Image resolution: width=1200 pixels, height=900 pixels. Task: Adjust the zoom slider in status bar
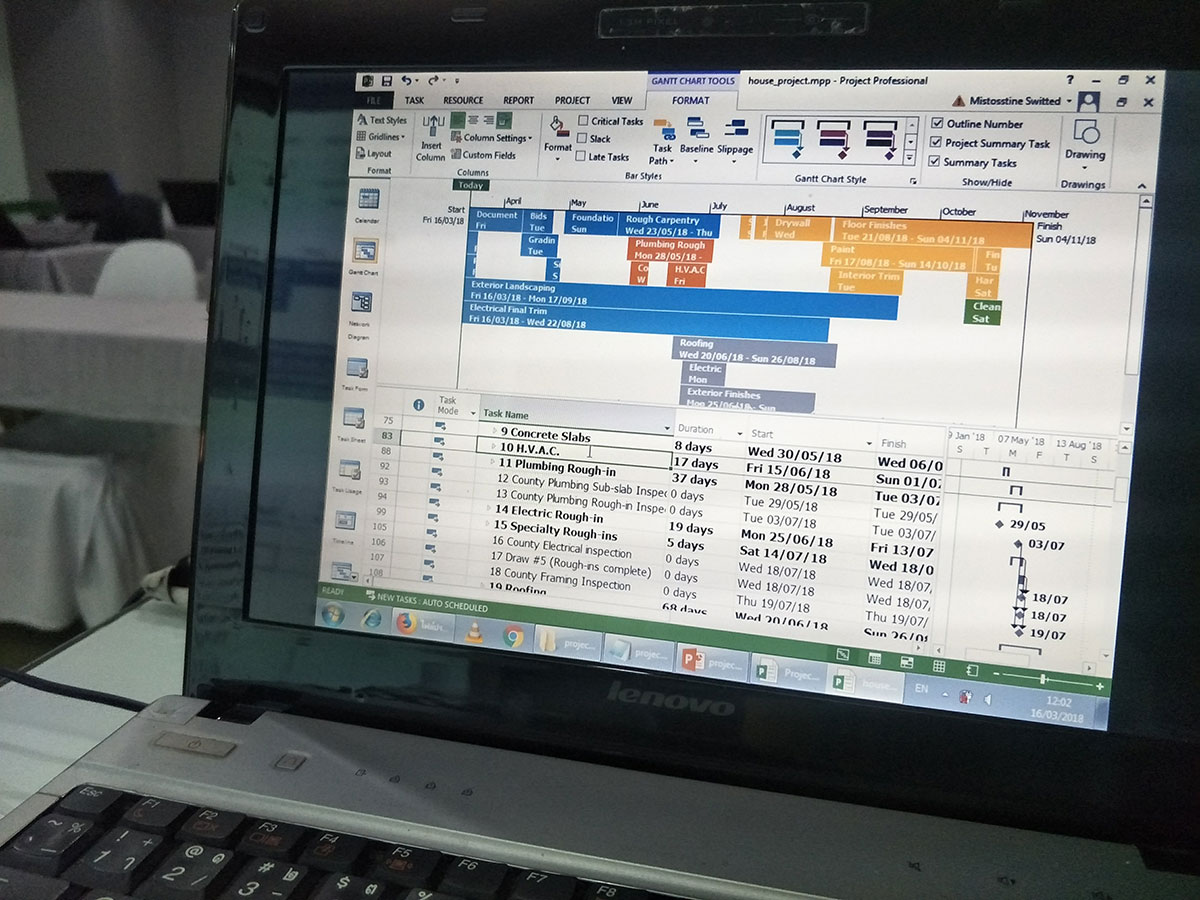1043,681
